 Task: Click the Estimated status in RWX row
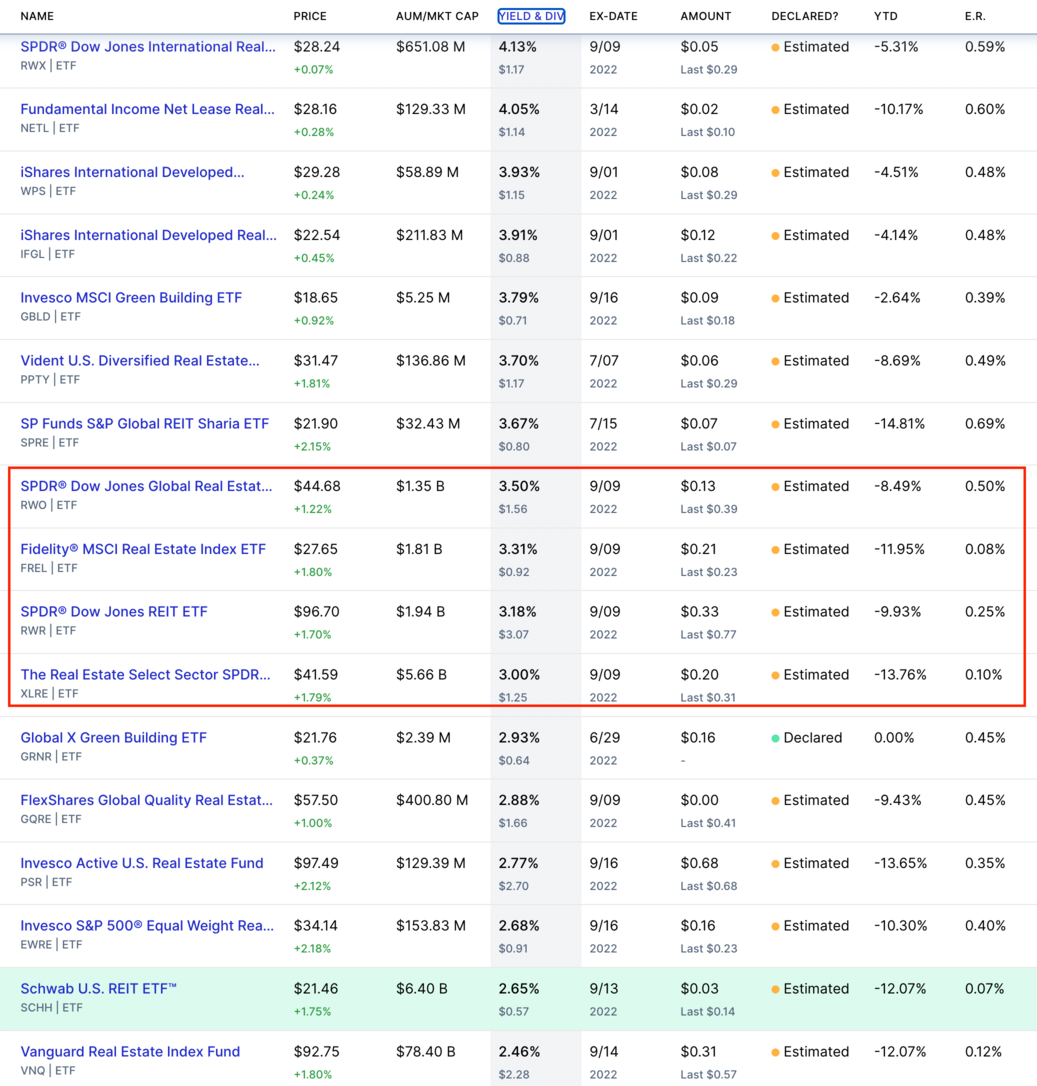coord(810,47)
